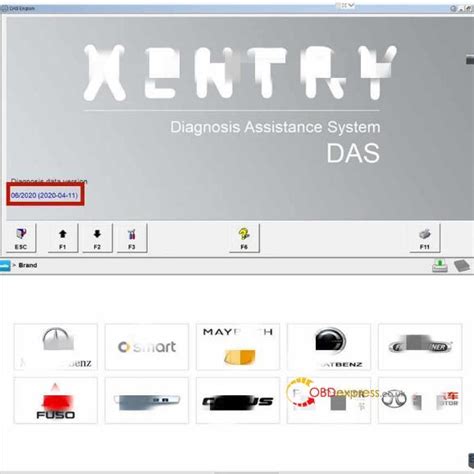Click the F1 up-arrow button
The height and width of the screenshot is (474, 474).
[63, 238]
